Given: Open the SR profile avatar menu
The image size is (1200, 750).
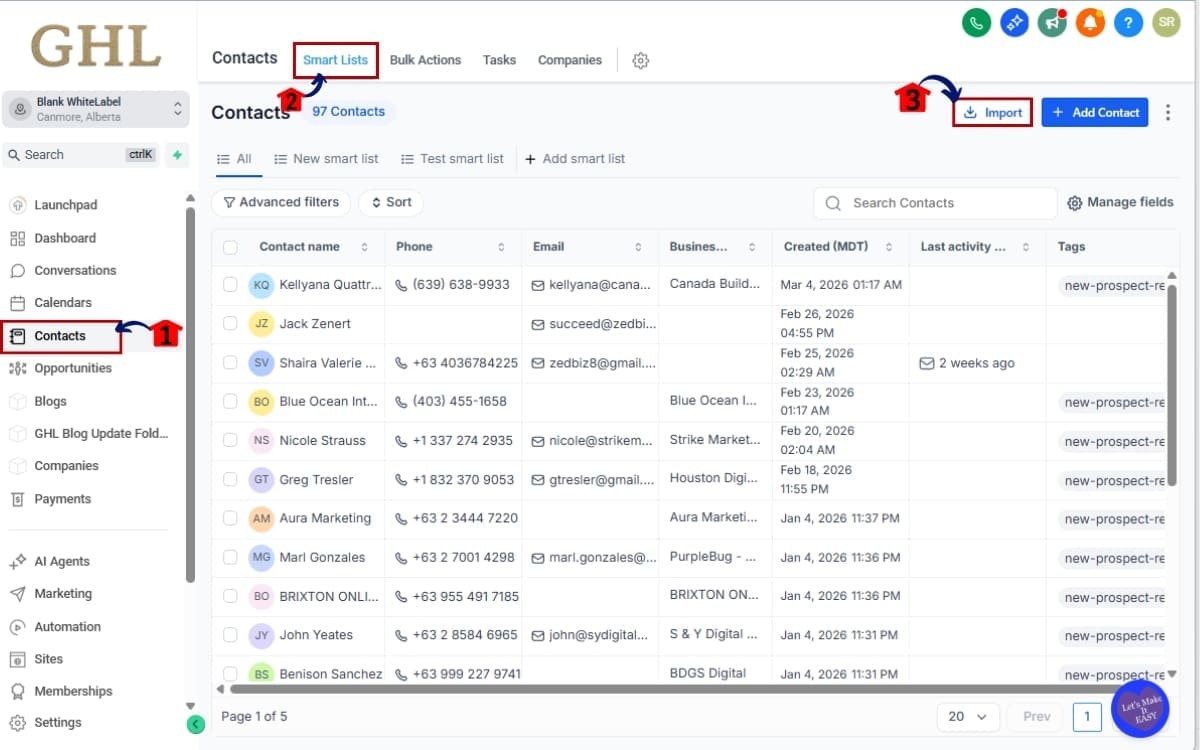Looking at the screenshot, I should pyautogui.click(x=1166, y=21).
